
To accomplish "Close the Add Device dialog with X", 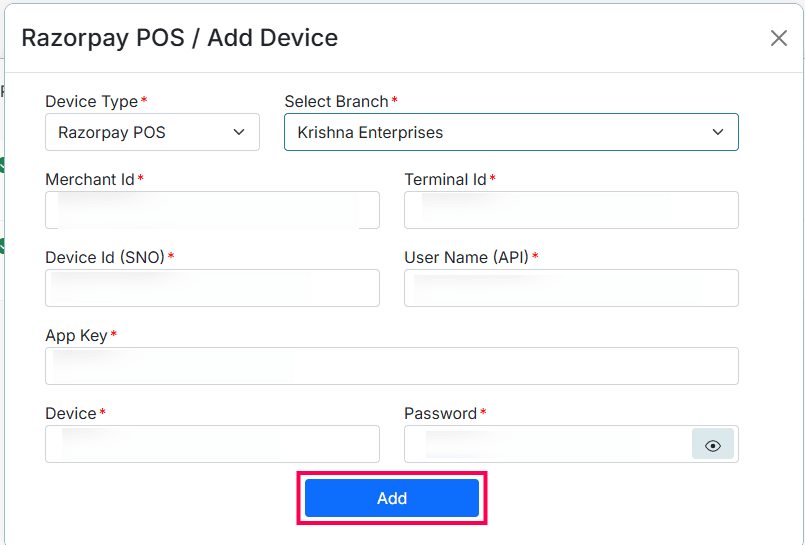I will (778, 38).
